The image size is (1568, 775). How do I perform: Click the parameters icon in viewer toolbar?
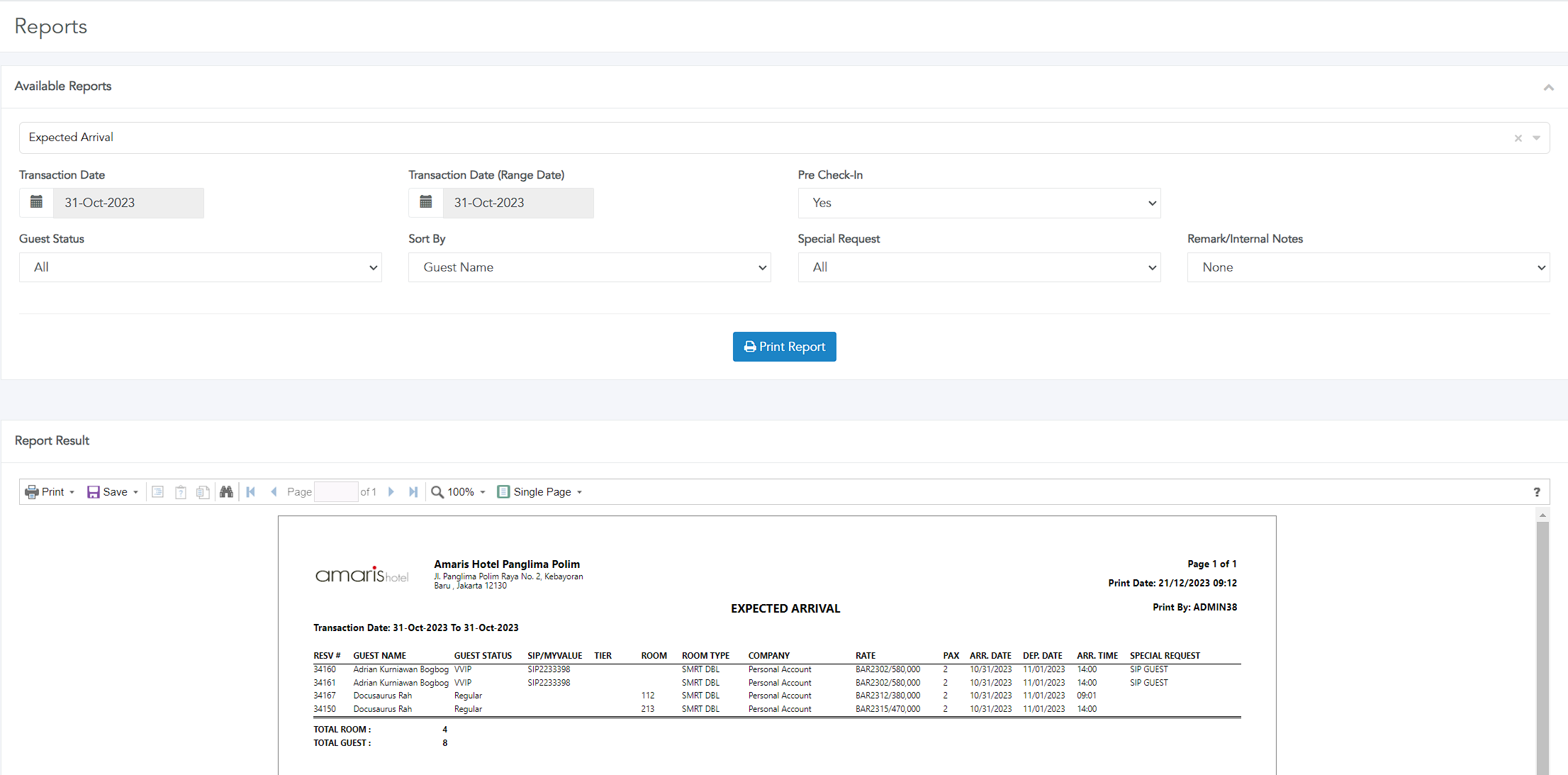181,492
